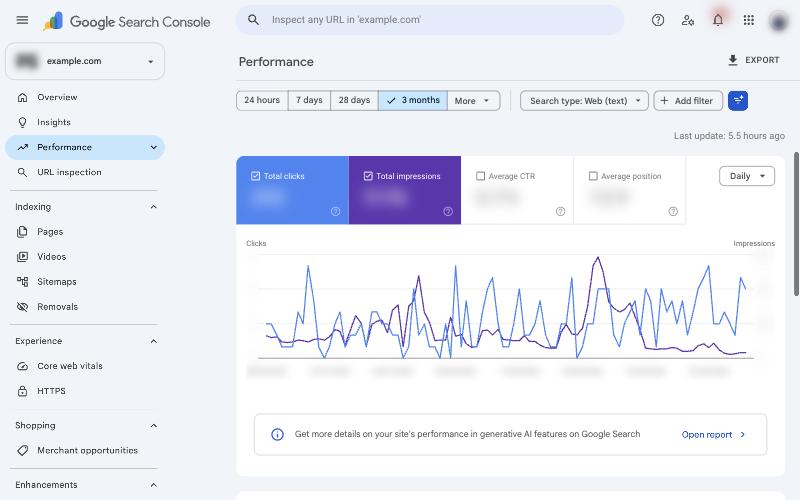Click the search magnifier icon in URL bar
The width and height of the screenshot is (800, 500).
point(253,20)
